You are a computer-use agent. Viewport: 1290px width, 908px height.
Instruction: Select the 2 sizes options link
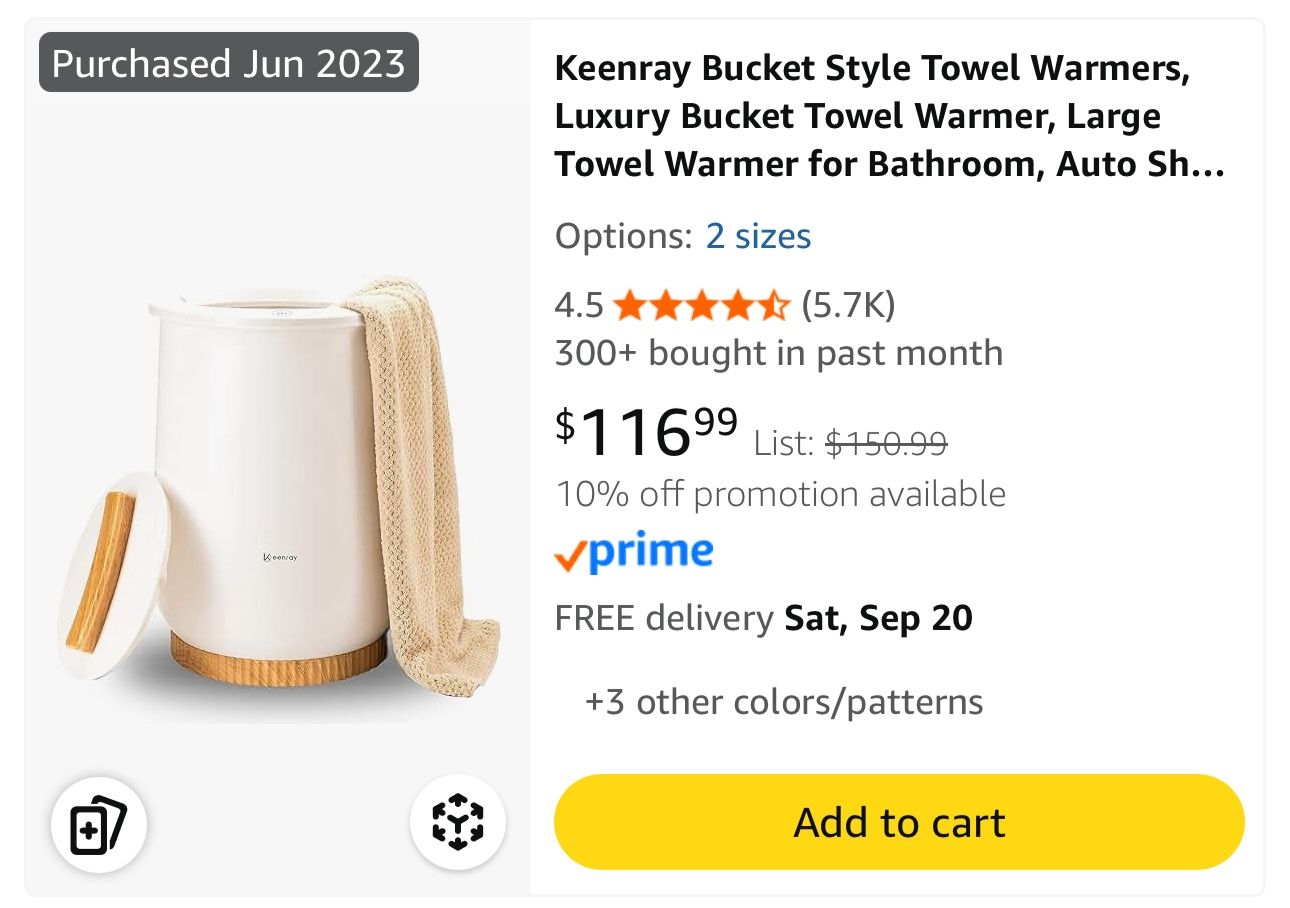(x=758, y=236)
